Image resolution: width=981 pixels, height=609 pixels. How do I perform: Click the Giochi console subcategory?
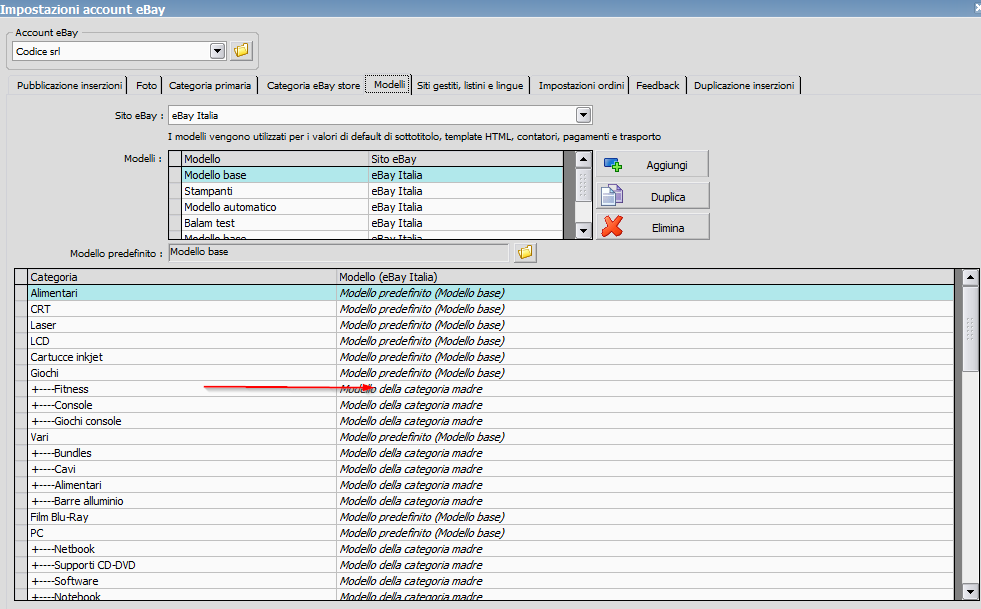pyautogui.click(x=88, y=421)
